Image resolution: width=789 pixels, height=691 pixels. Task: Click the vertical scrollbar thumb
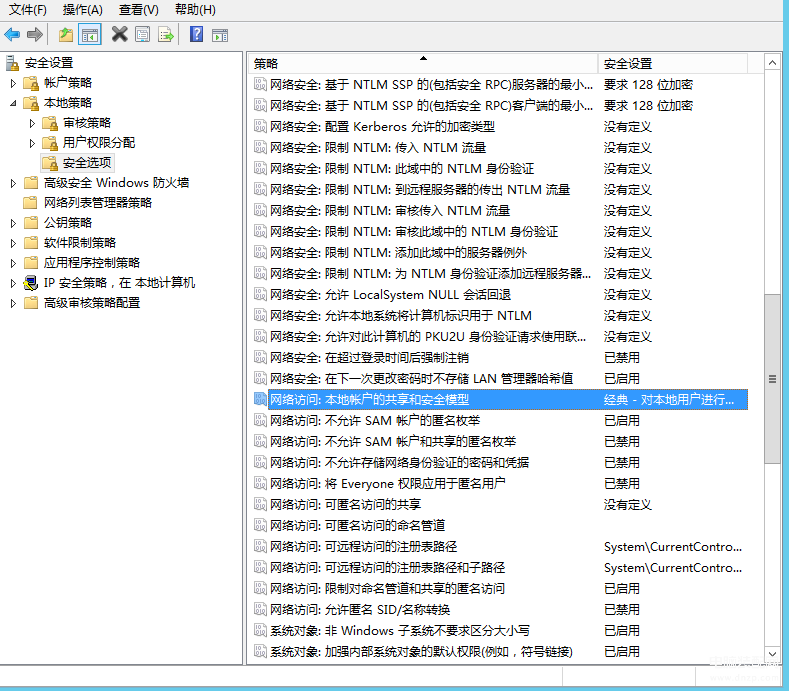[x=772, y=379]
